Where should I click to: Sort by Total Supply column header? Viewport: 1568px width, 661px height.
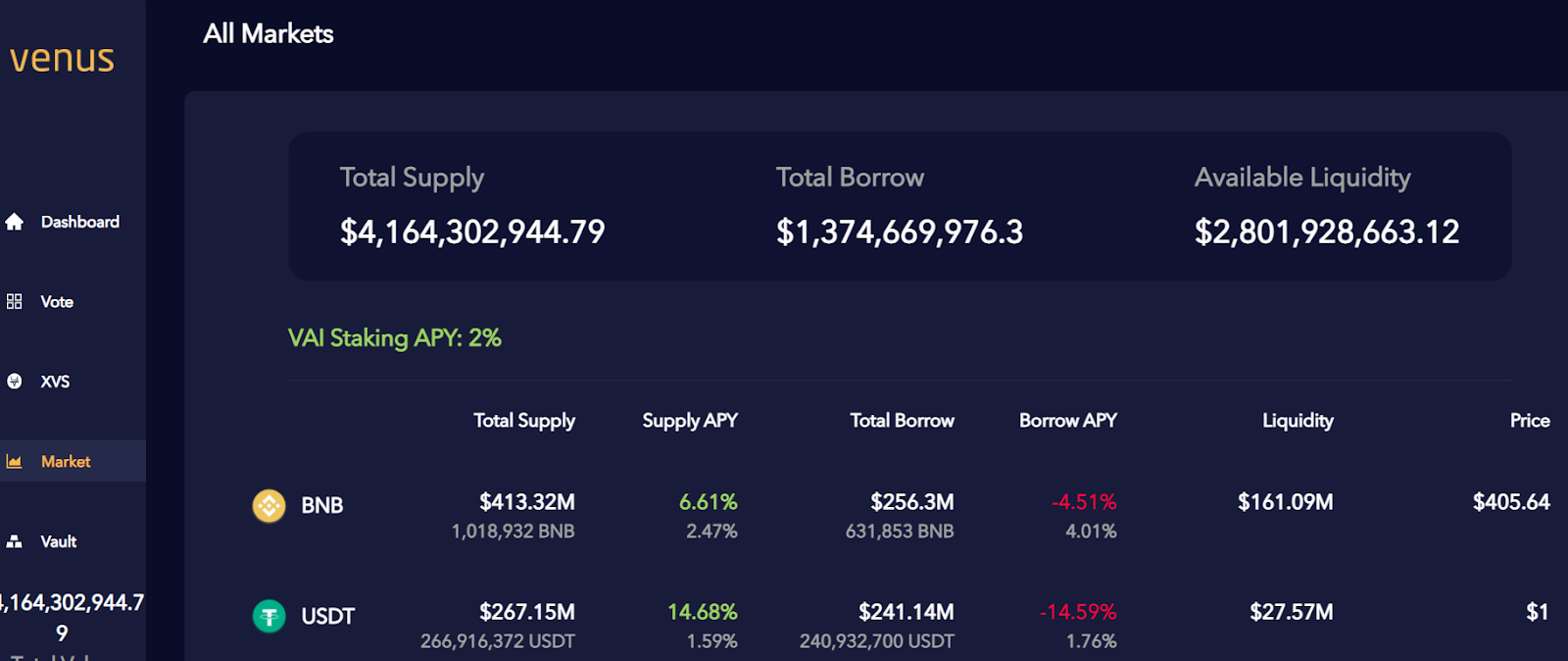524,421
